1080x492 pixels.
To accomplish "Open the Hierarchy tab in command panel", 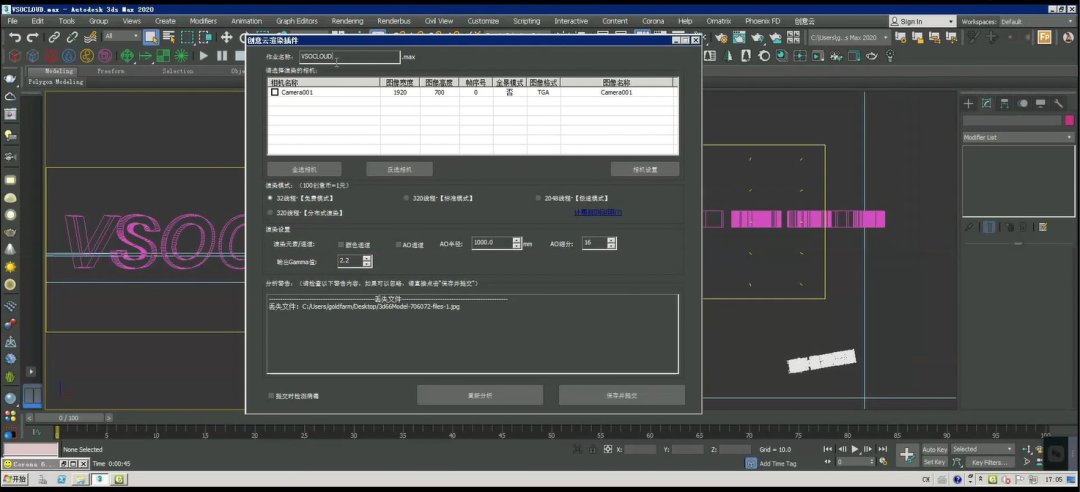I will click(x=1004, y=103).
